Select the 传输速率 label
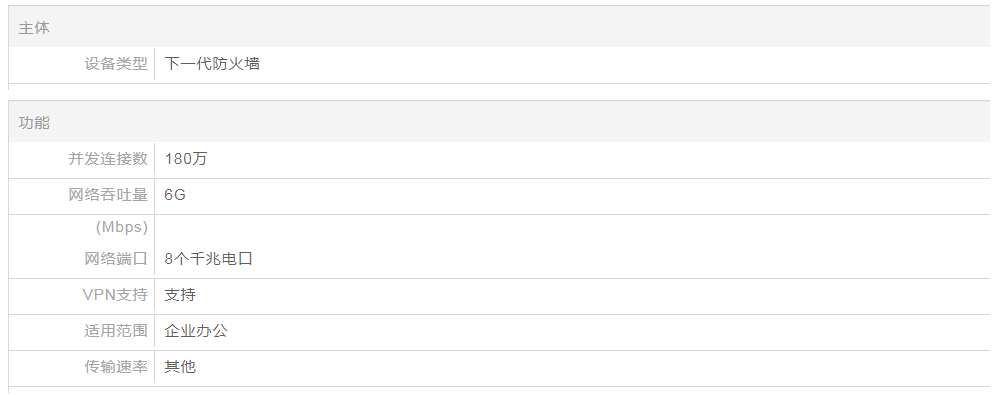Image resolution: width=998 pixels, height=395 pixels. (116, 367)
